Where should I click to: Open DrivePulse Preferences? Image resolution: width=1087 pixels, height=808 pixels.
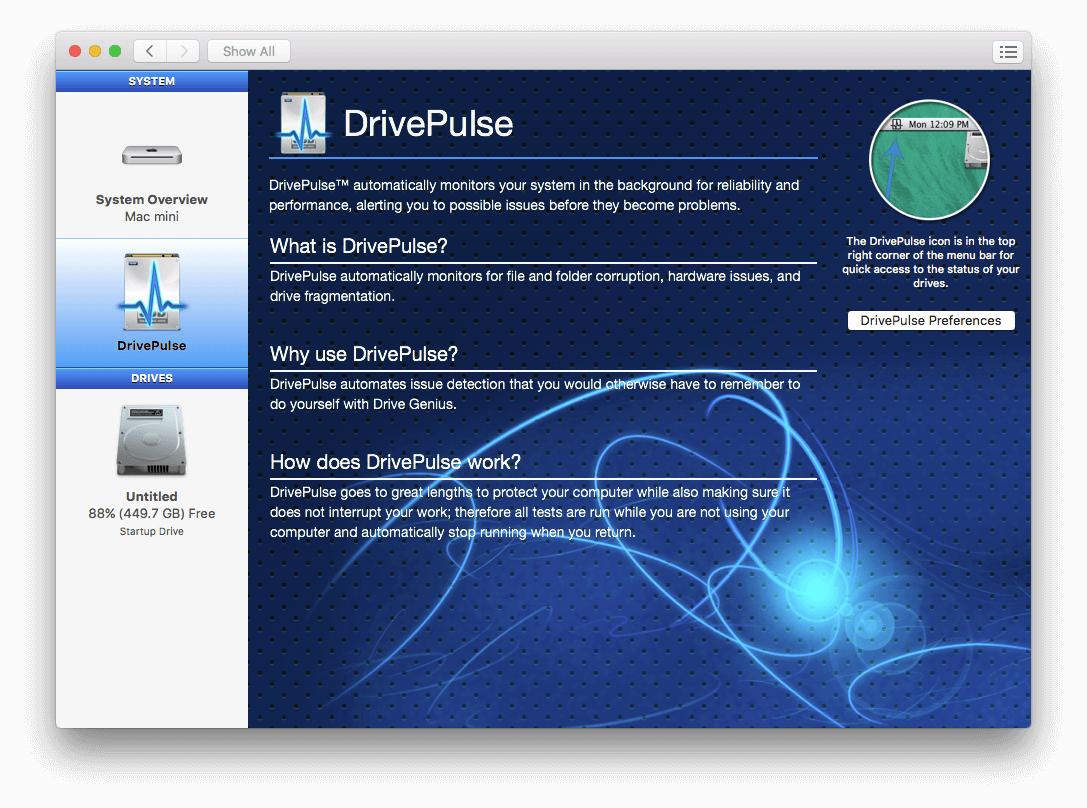point(931,320)
